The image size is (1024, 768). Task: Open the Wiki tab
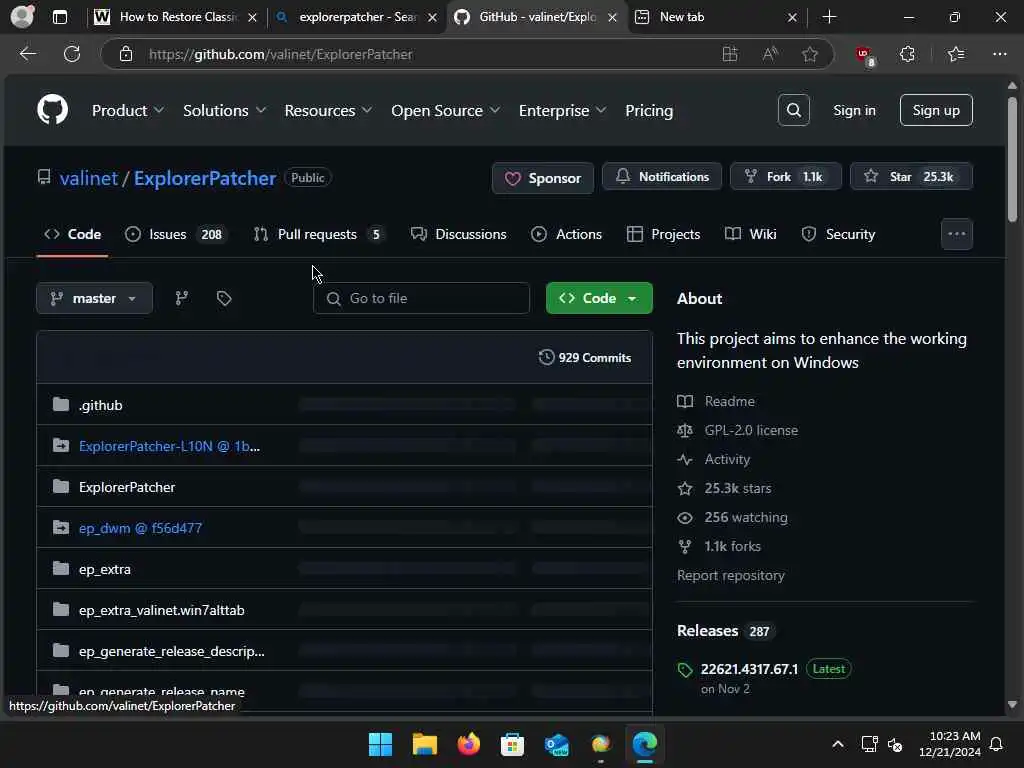[750, 234]
